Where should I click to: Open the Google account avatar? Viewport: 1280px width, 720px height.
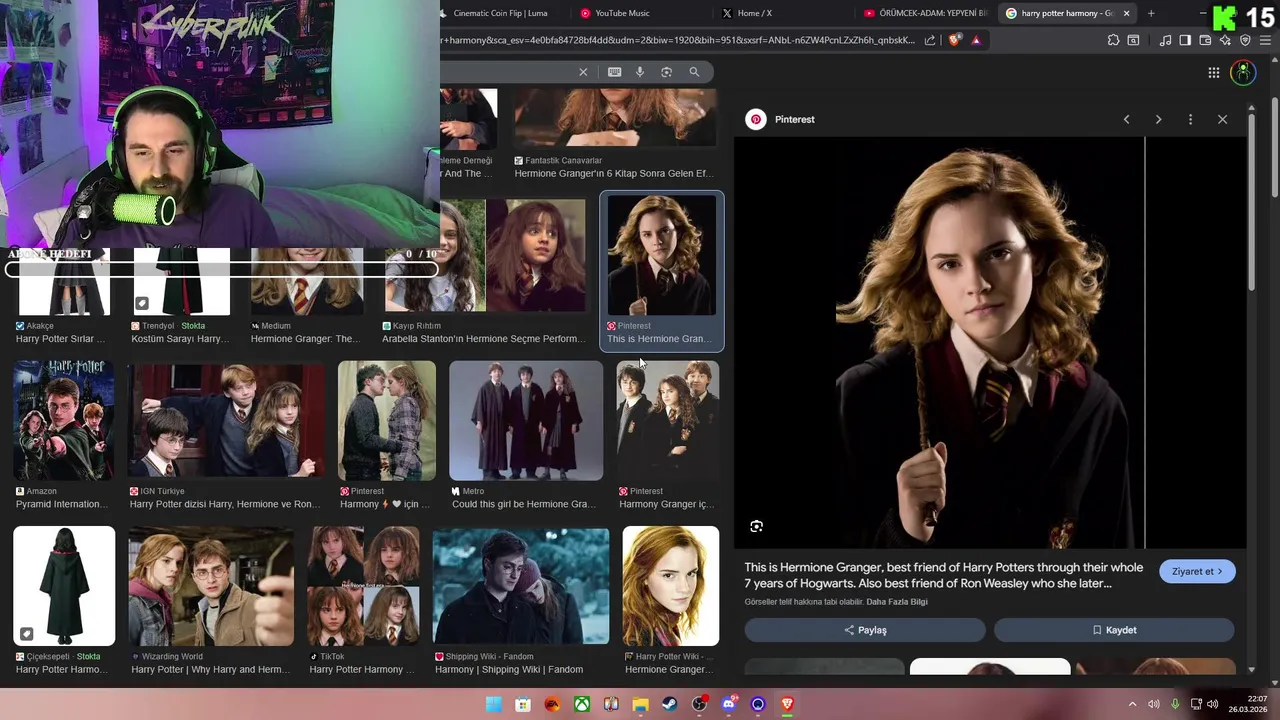[1243, 72]
